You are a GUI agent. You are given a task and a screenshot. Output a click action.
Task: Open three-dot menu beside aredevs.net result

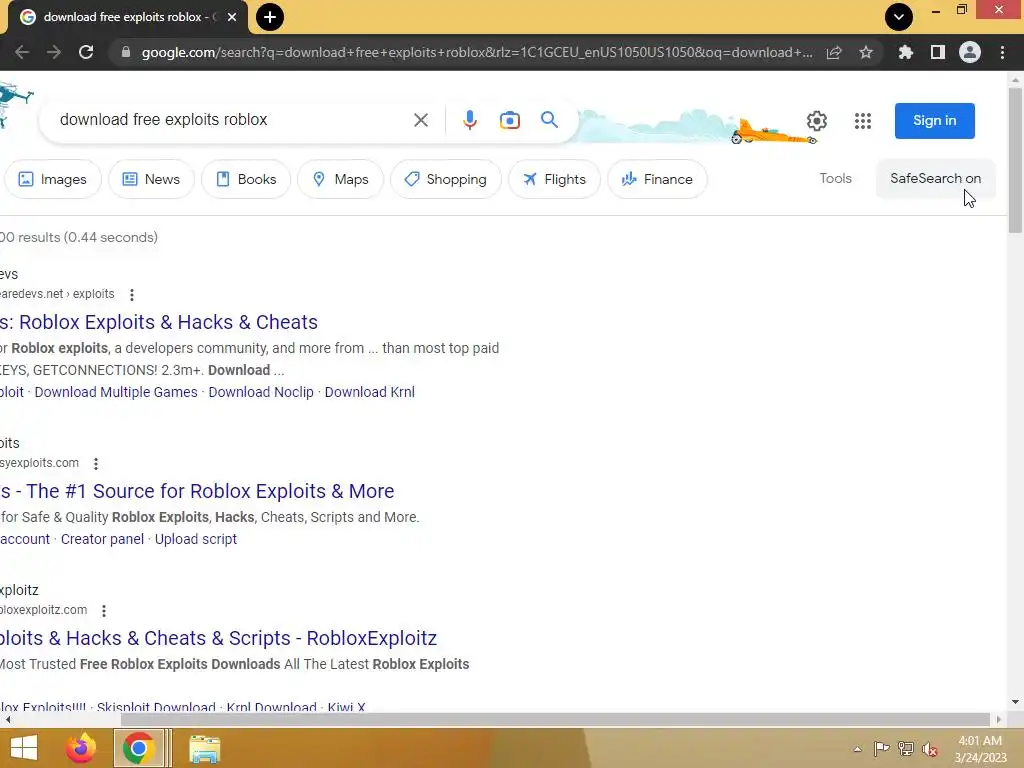tap(132, 295)
